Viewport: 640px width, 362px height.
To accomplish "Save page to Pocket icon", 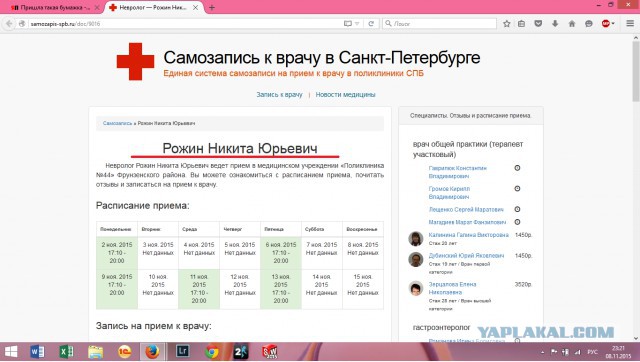I will 538,24.
